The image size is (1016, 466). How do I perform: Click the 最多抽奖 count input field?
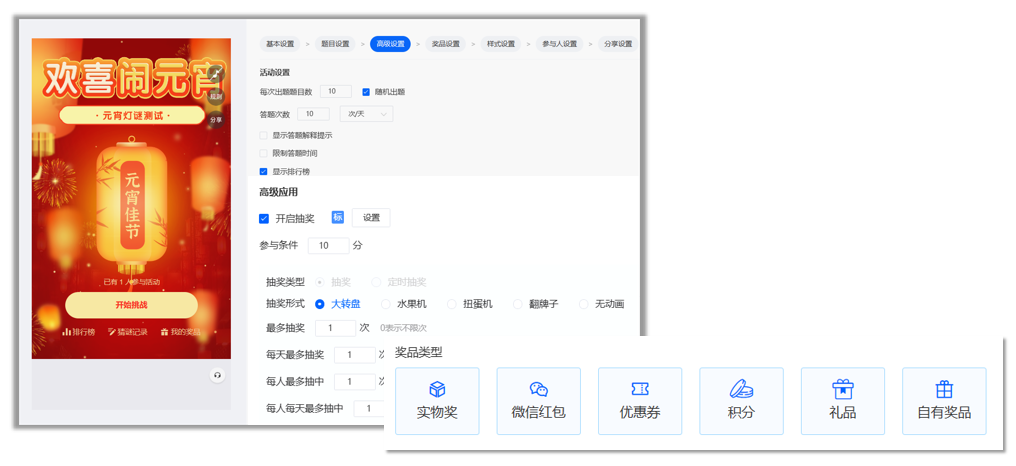(336, 328)
